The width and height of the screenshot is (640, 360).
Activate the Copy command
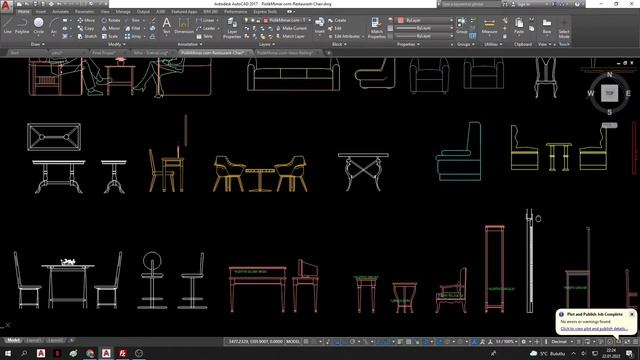[x=86, y=28]
